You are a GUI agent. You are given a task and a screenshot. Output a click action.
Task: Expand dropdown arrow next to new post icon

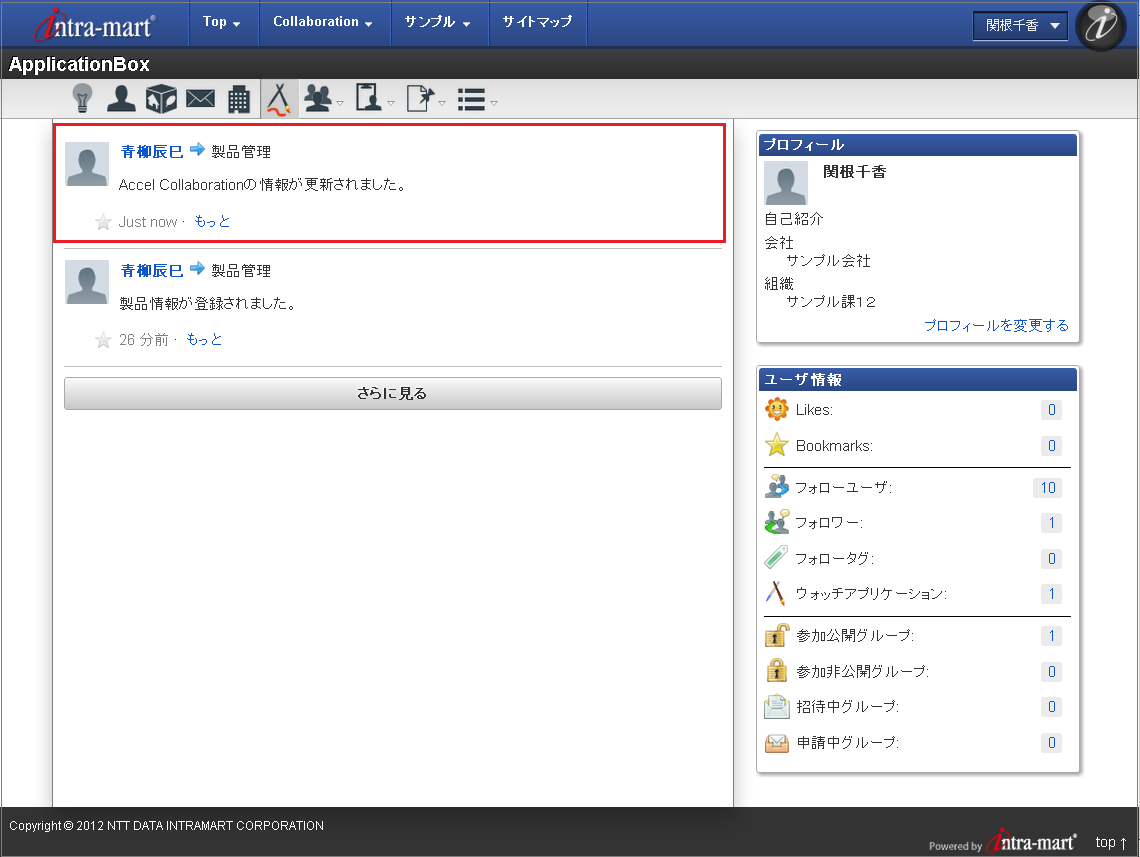pos(441,103)
